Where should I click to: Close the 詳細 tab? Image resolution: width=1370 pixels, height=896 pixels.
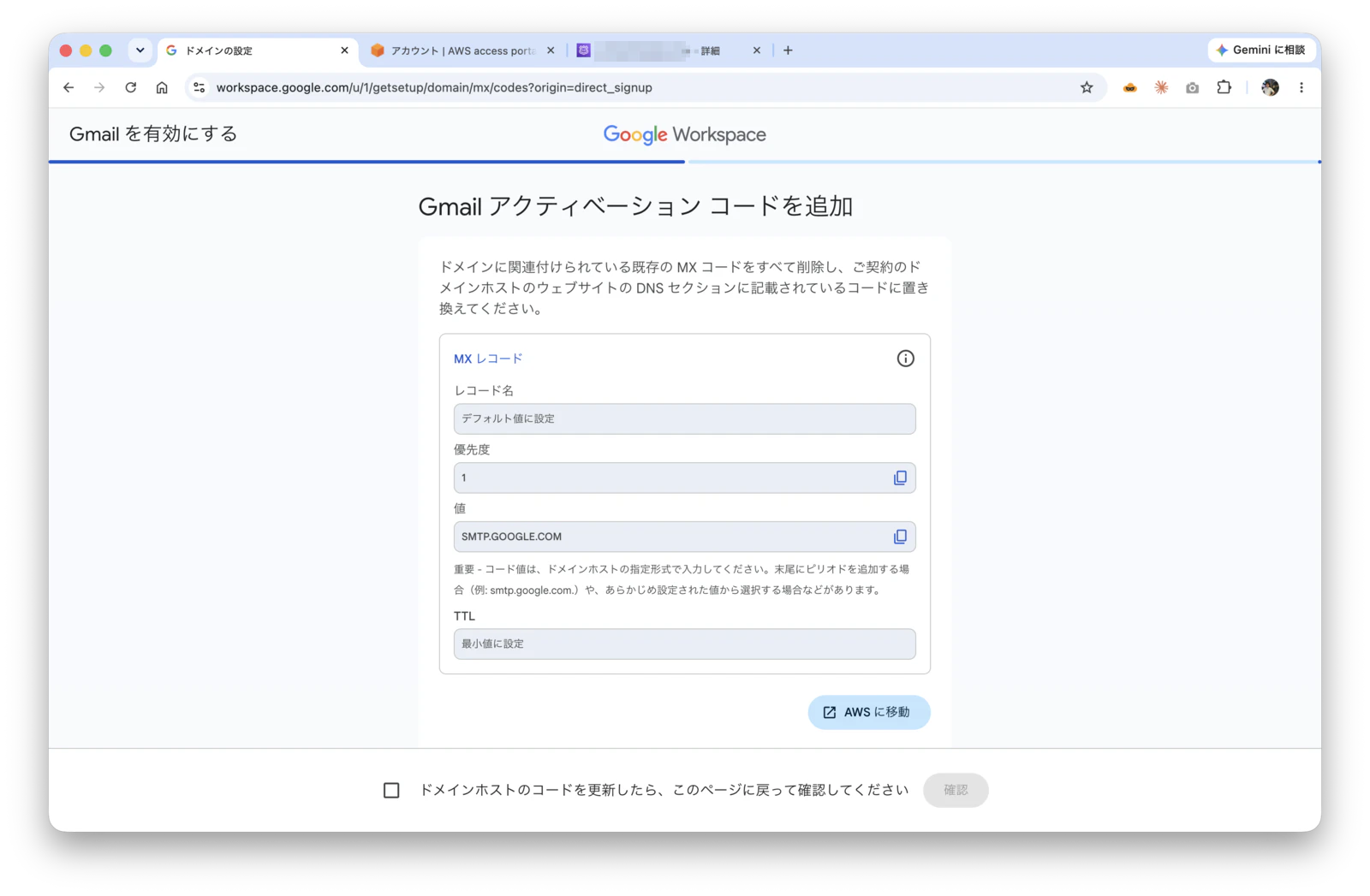click(x=757, y=50)
